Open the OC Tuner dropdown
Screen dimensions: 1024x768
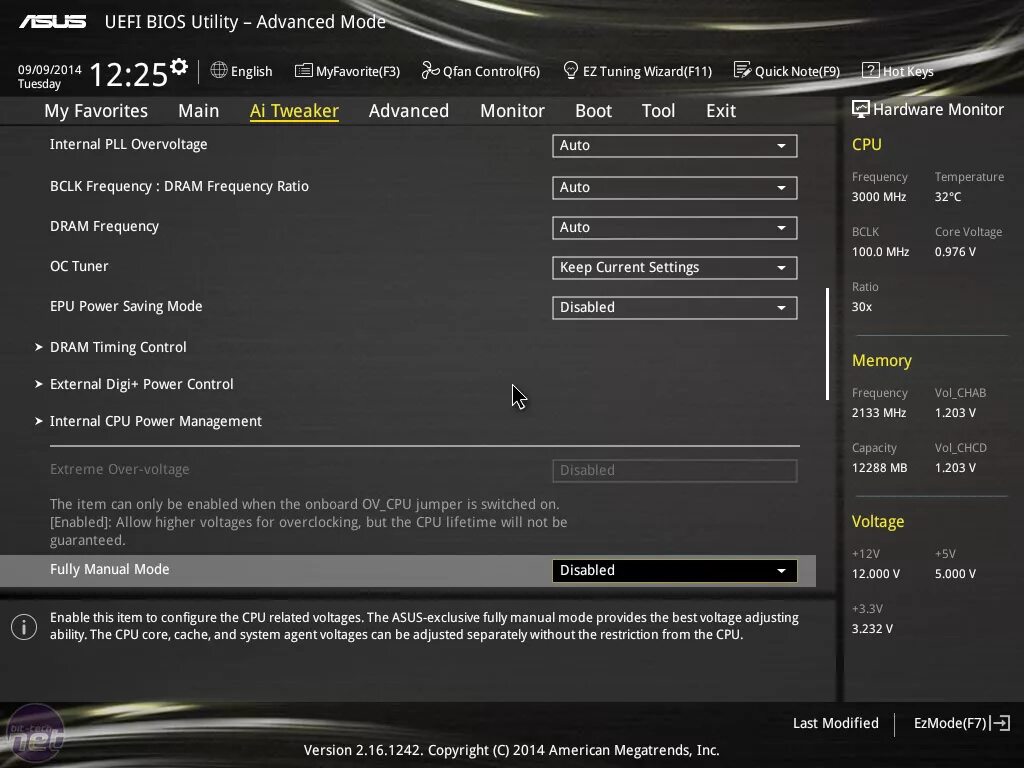pyautogui.click(x=674, y=267)
